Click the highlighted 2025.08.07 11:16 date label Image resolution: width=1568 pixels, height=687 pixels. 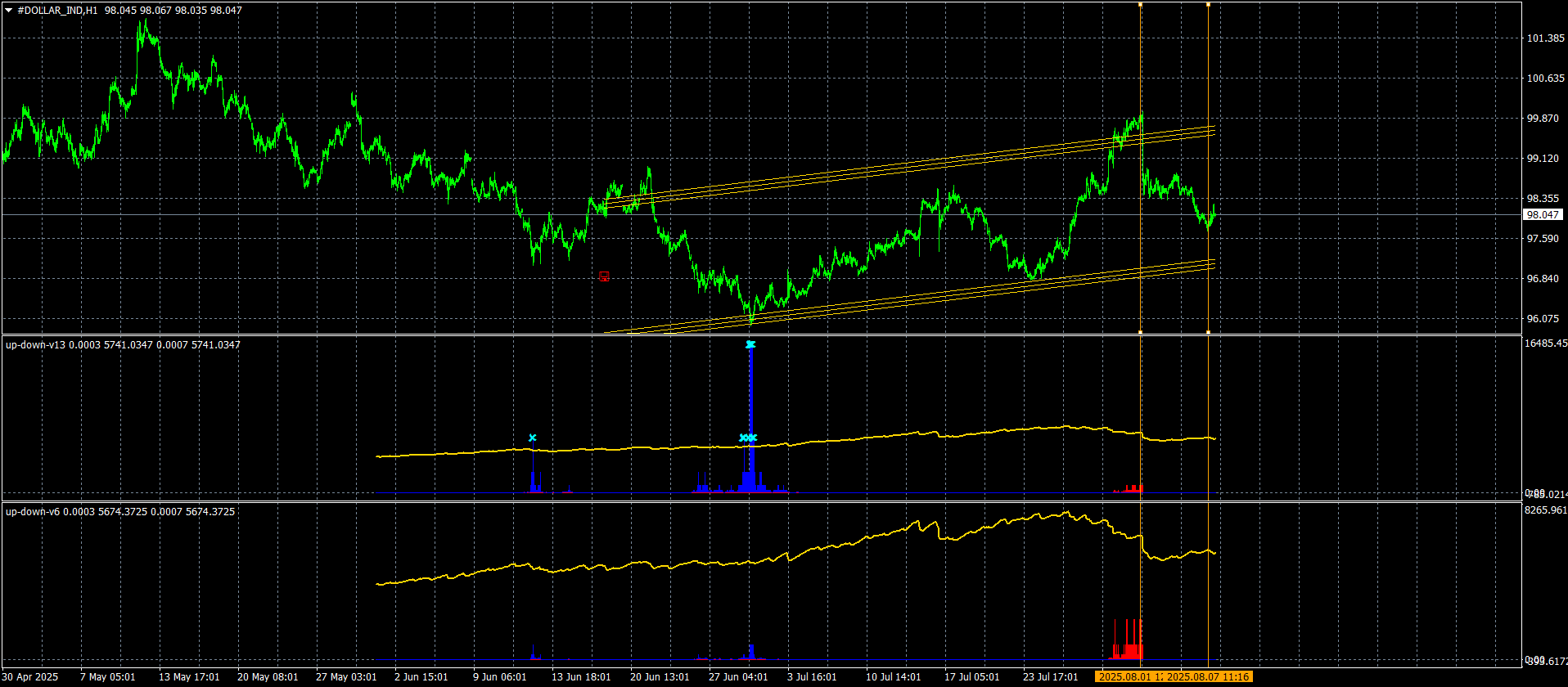click(x=1208, y=677)
